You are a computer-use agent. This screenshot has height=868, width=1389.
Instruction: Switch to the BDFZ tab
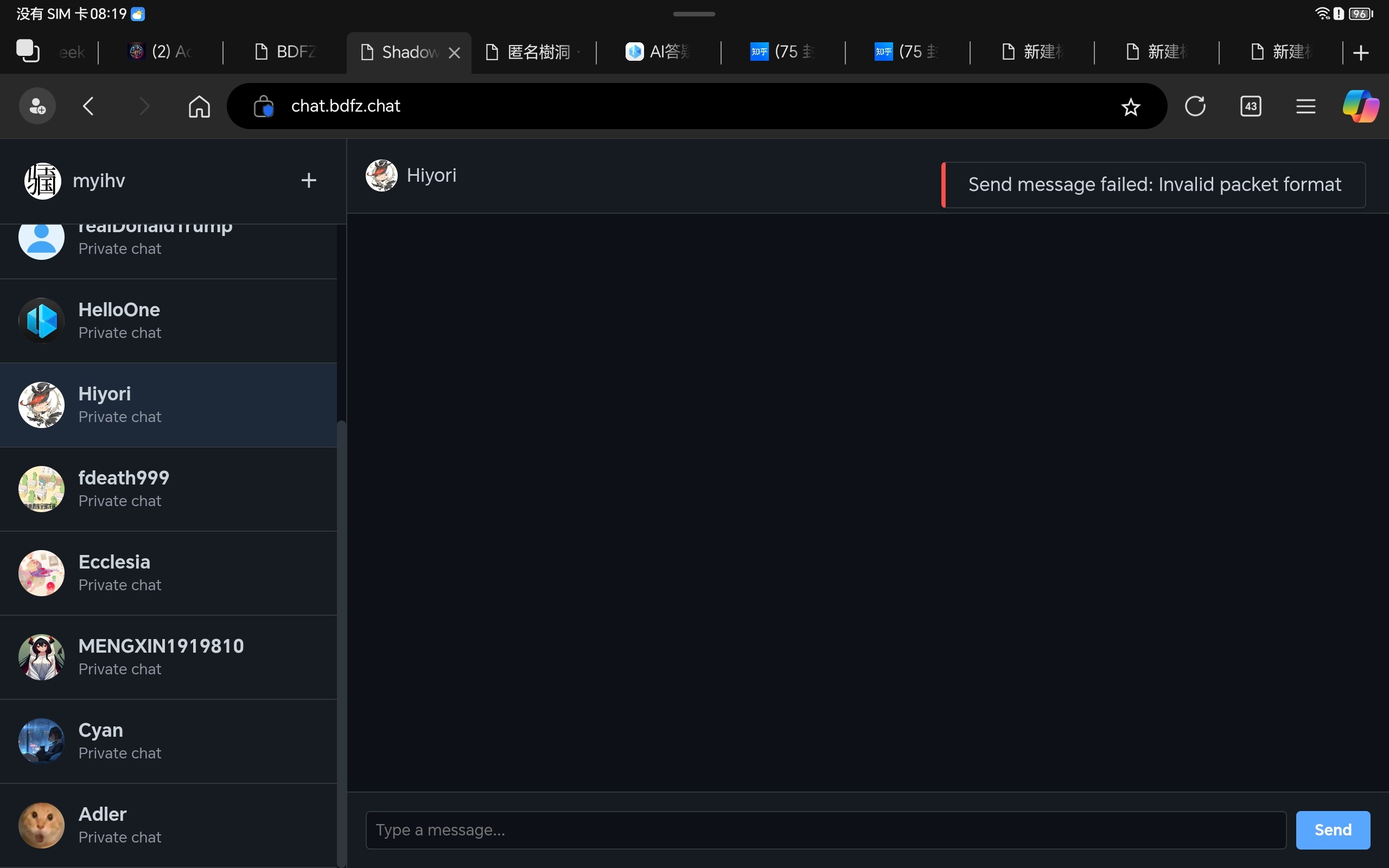coord(286,52)
